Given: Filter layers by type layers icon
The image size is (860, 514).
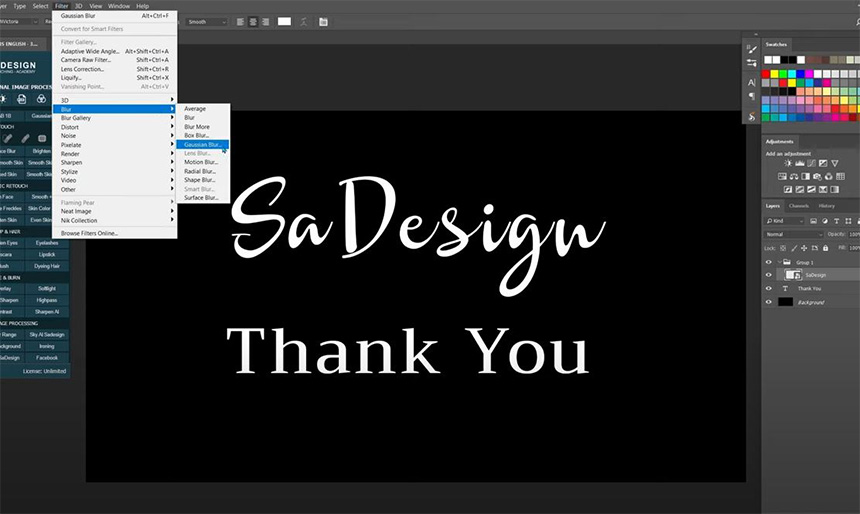Looking at the screenshot, I should click(x=836, y=221).
